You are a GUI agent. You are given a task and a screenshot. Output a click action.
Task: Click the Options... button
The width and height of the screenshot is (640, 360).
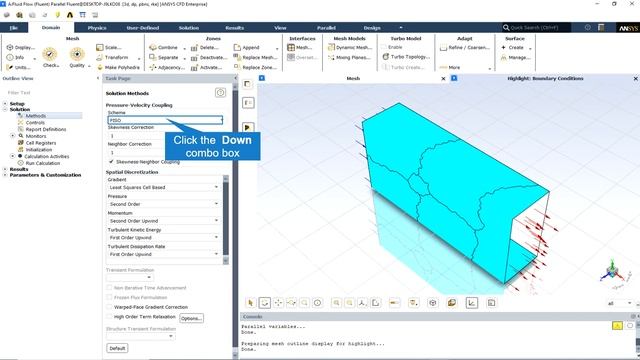coord(191,318)
